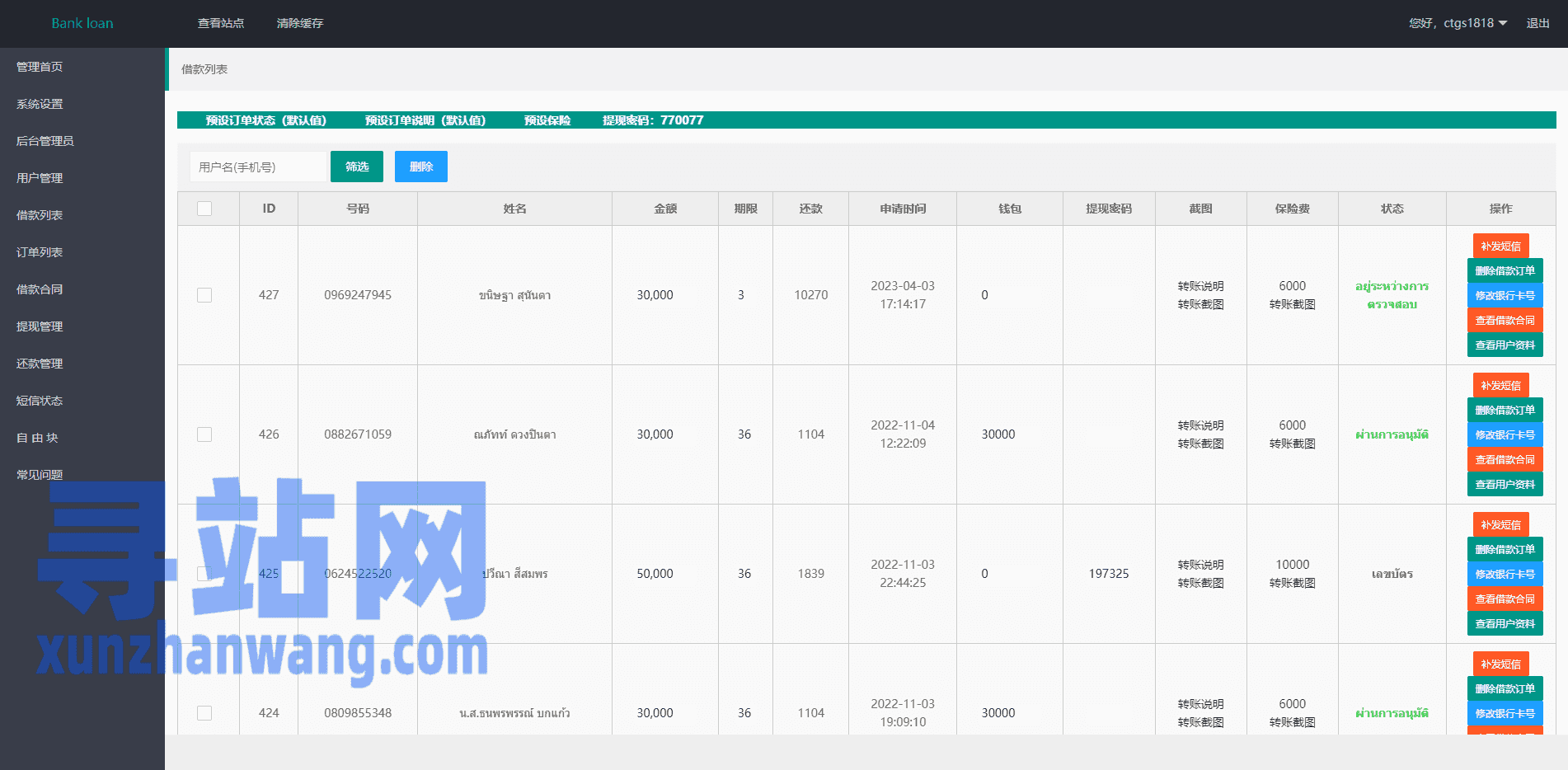Screen dimensions: 1568x770
Task: Tick the select-all checkbox in table header
Action: pyautogui.click(x=204, y=209)
